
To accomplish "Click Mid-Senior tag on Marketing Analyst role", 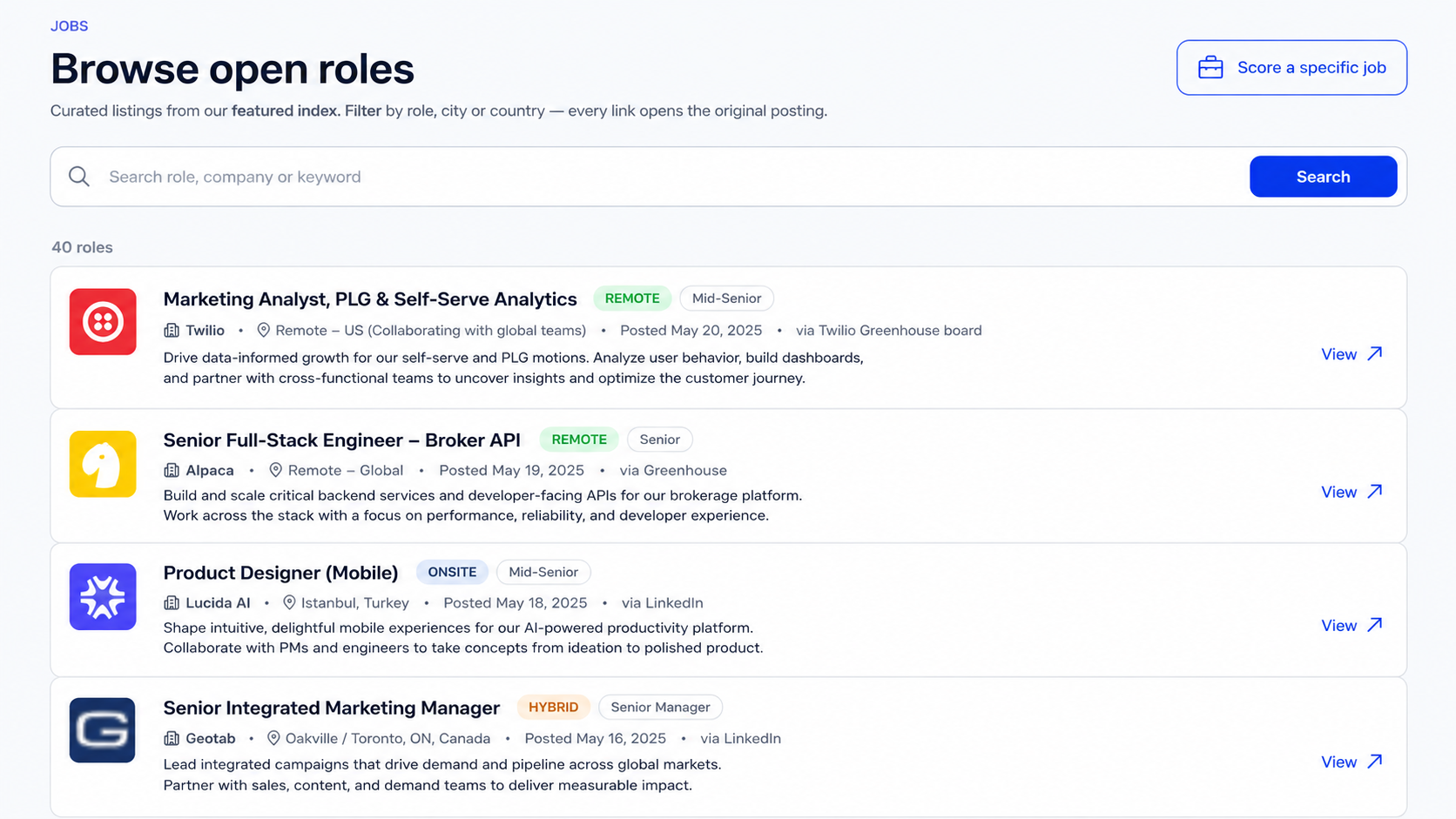I will click(726, 299).
